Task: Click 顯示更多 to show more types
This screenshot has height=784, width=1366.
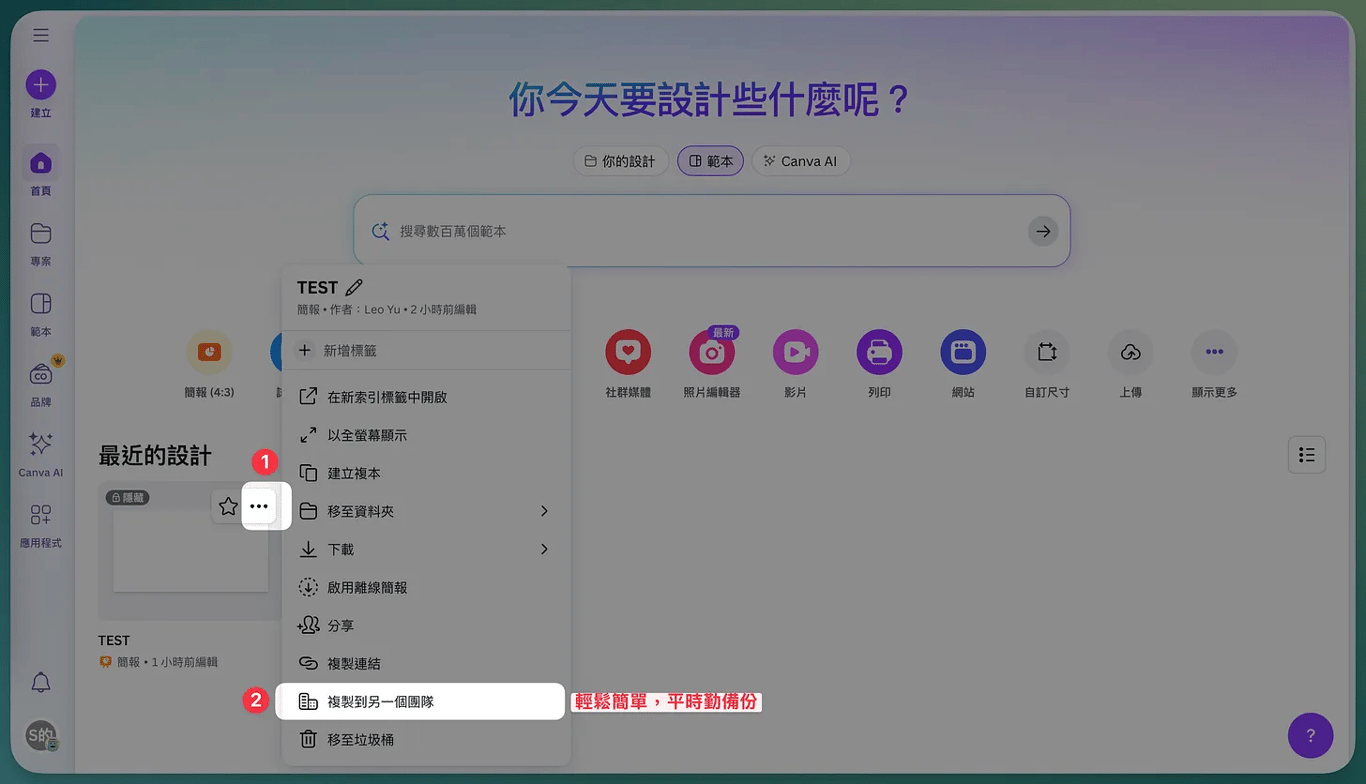Action: pyautogui.click(x=1214, y=365)
